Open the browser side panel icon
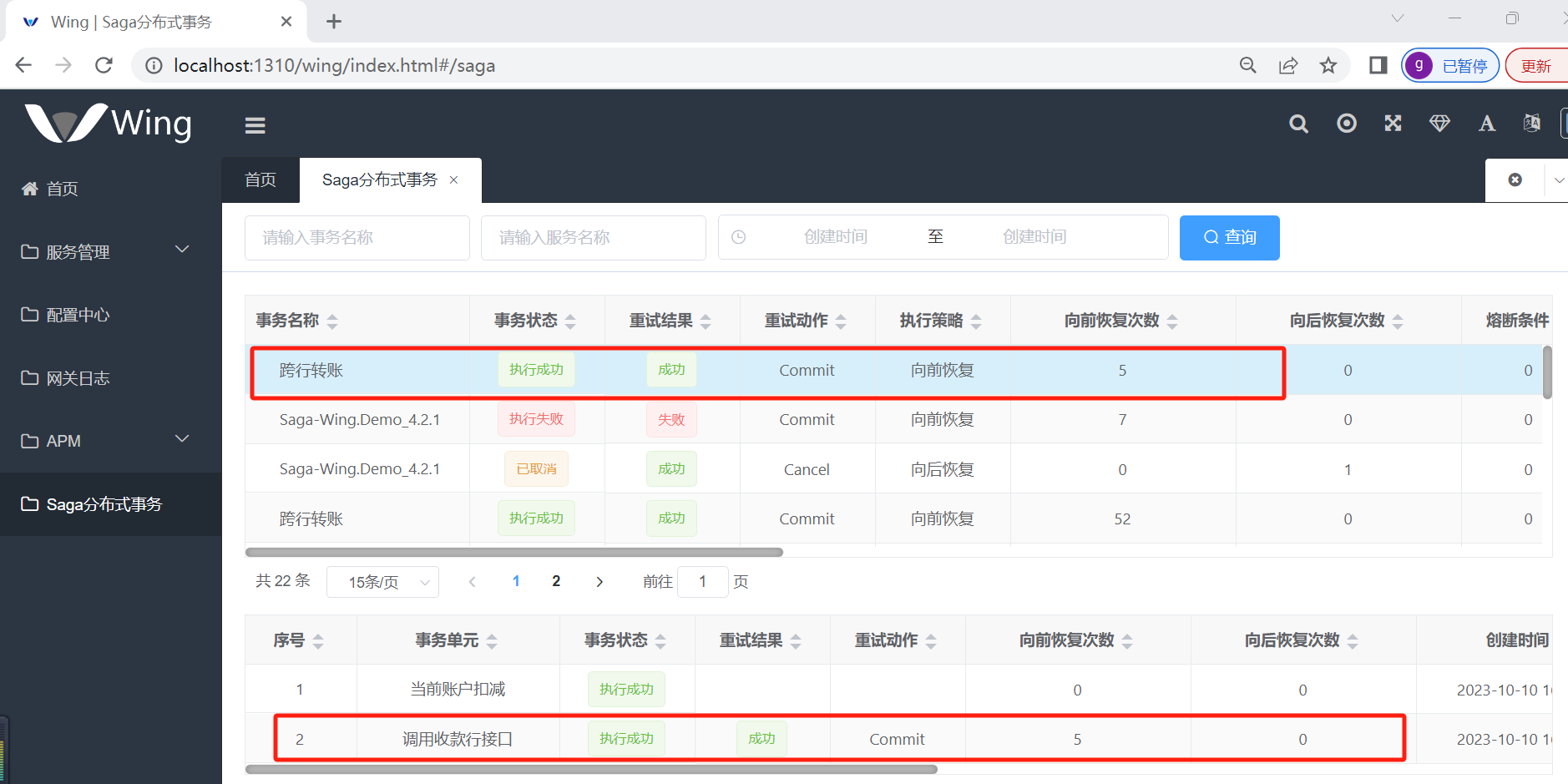The image size is (1568, 784). click(1378, 65)
